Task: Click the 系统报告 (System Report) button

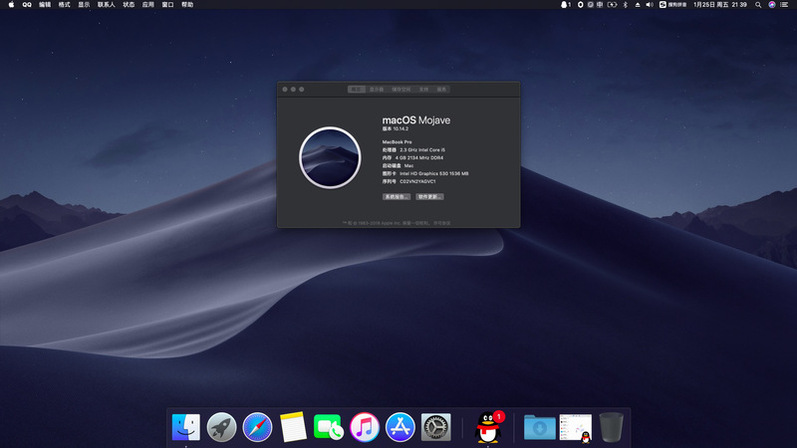Action: [396, 197]
